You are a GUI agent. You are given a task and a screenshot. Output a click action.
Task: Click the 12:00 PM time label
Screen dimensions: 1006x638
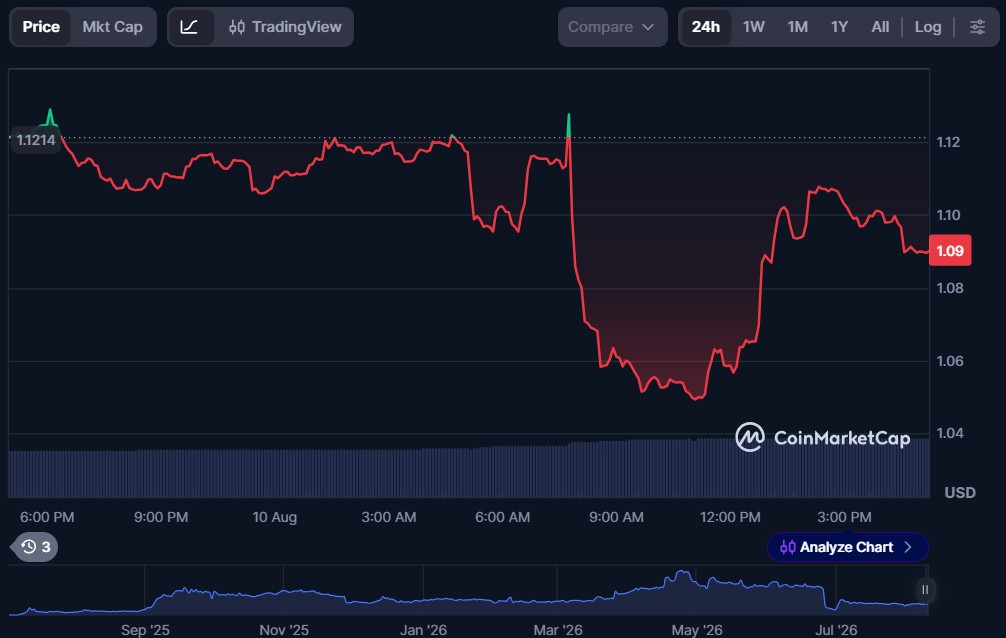[x=730, y=517]
